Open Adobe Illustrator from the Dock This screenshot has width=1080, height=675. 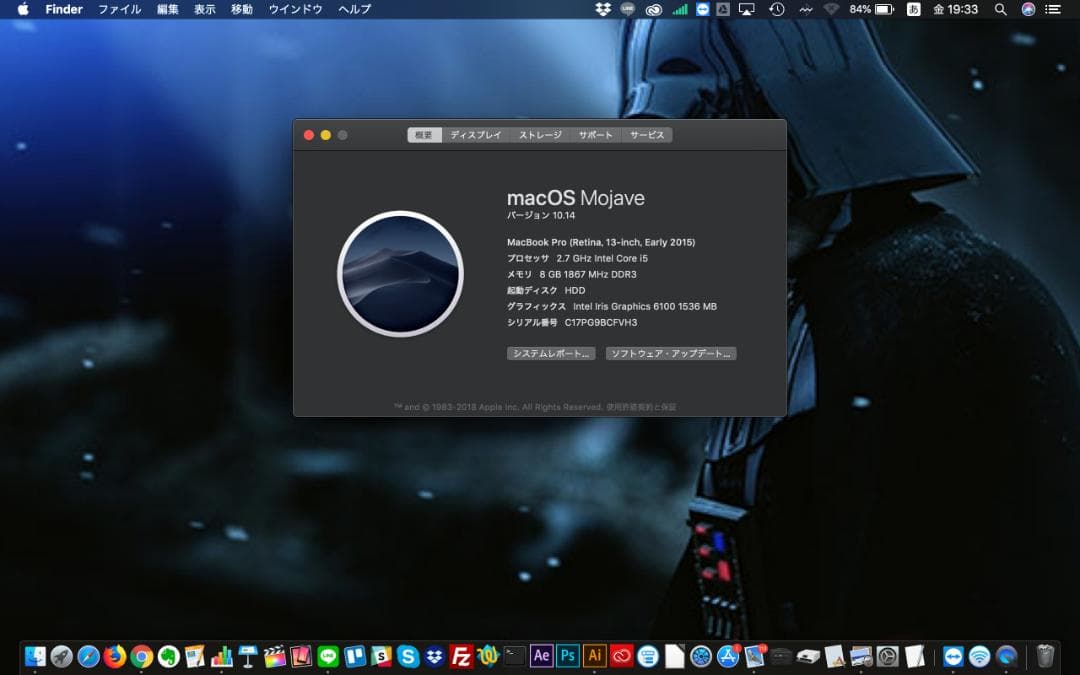[596, 657]
